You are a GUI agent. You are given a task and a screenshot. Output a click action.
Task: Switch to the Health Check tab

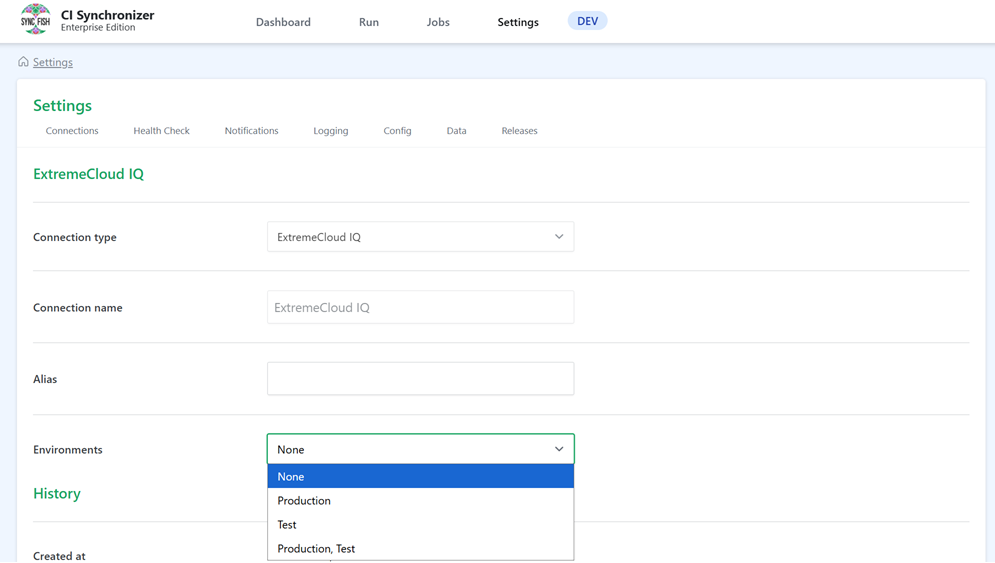pyautogui.click(x=161, y=131)
